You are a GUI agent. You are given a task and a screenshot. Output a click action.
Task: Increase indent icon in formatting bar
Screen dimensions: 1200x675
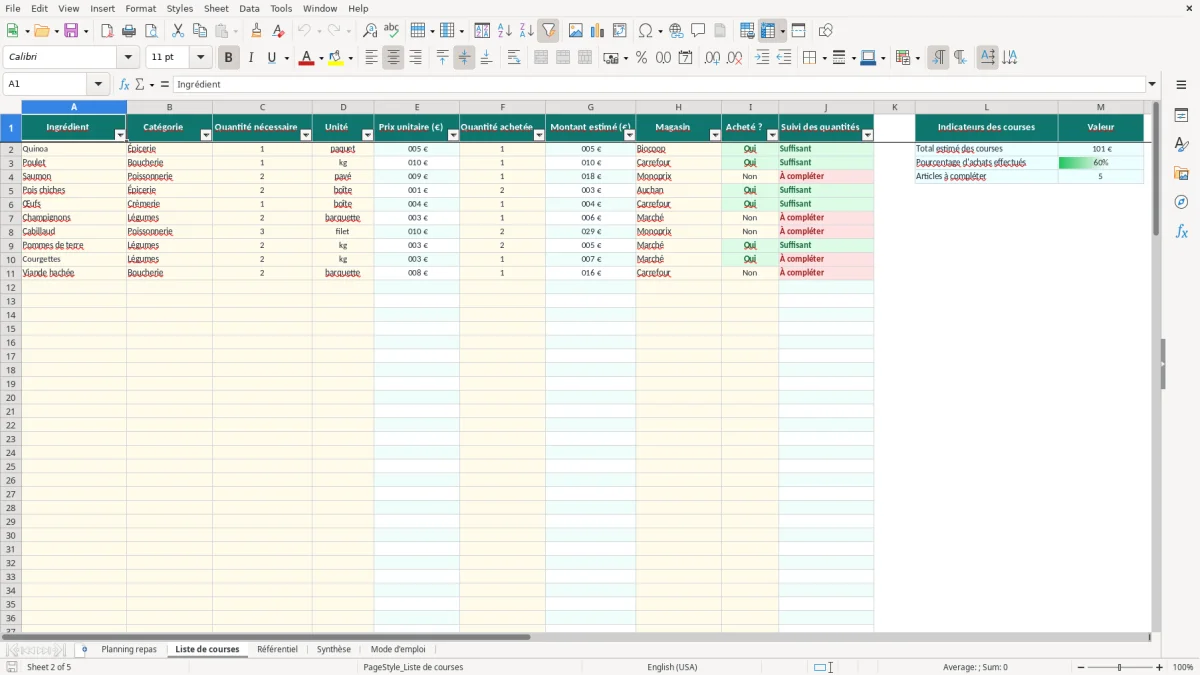pyautogui.click(x=762, y=58)
